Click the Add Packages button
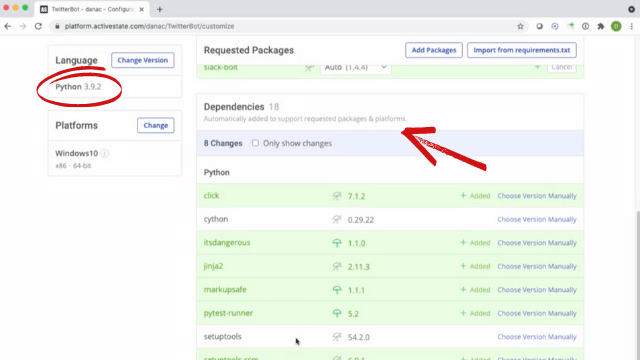The width and height of the screenshot is (640, 360). coord(433,50)
